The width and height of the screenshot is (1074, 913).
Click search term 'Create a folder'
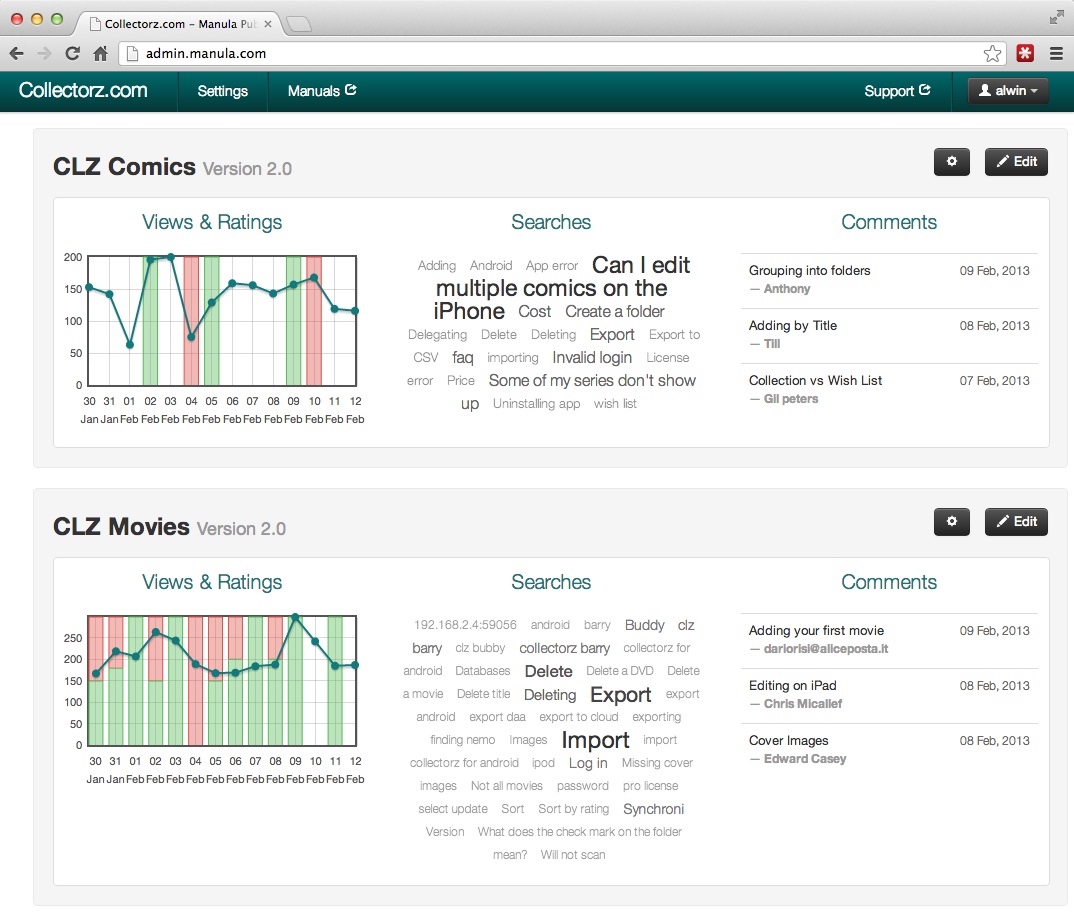614,312
